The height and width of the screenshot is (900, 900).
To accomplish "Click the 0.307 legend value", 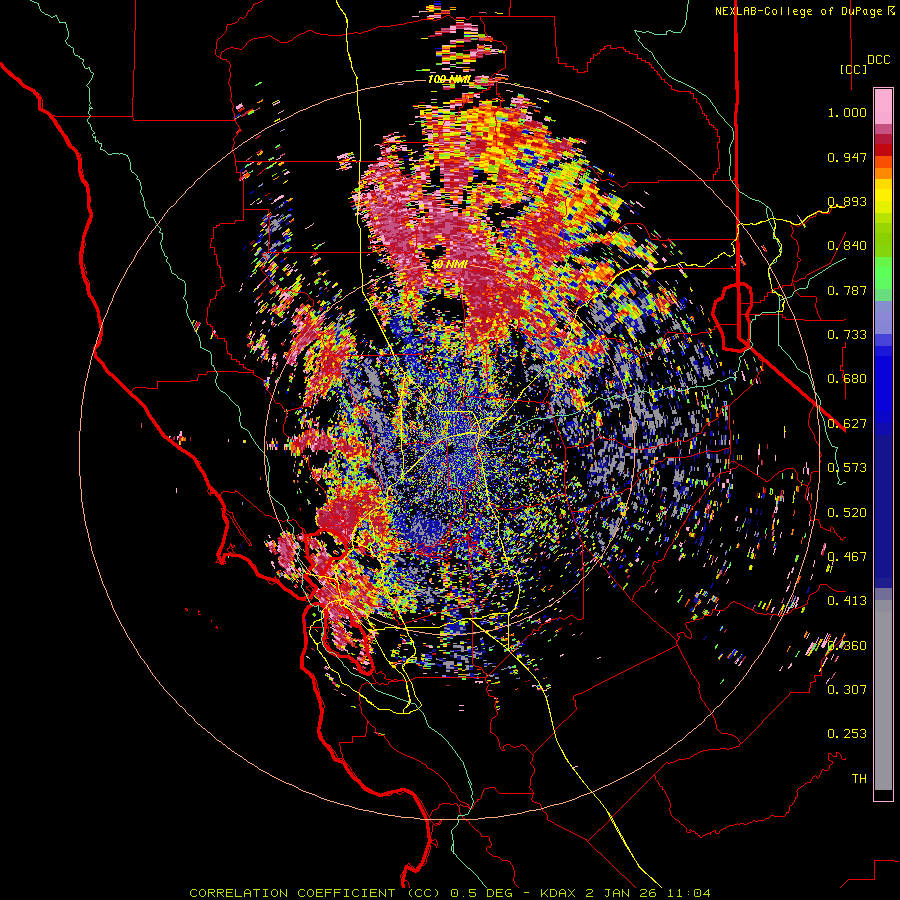I will (x=847, y=689).
